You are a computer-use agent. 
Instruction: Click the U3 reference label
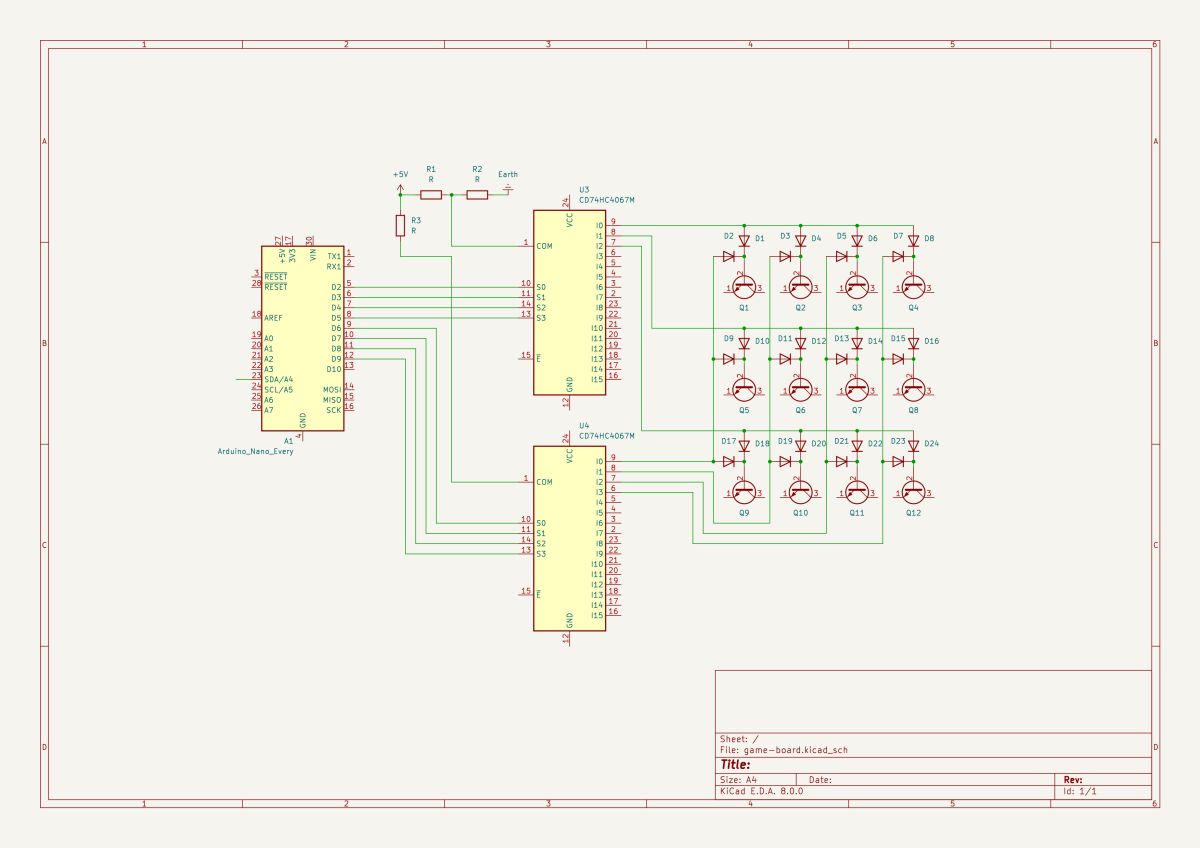click(584, 189)
